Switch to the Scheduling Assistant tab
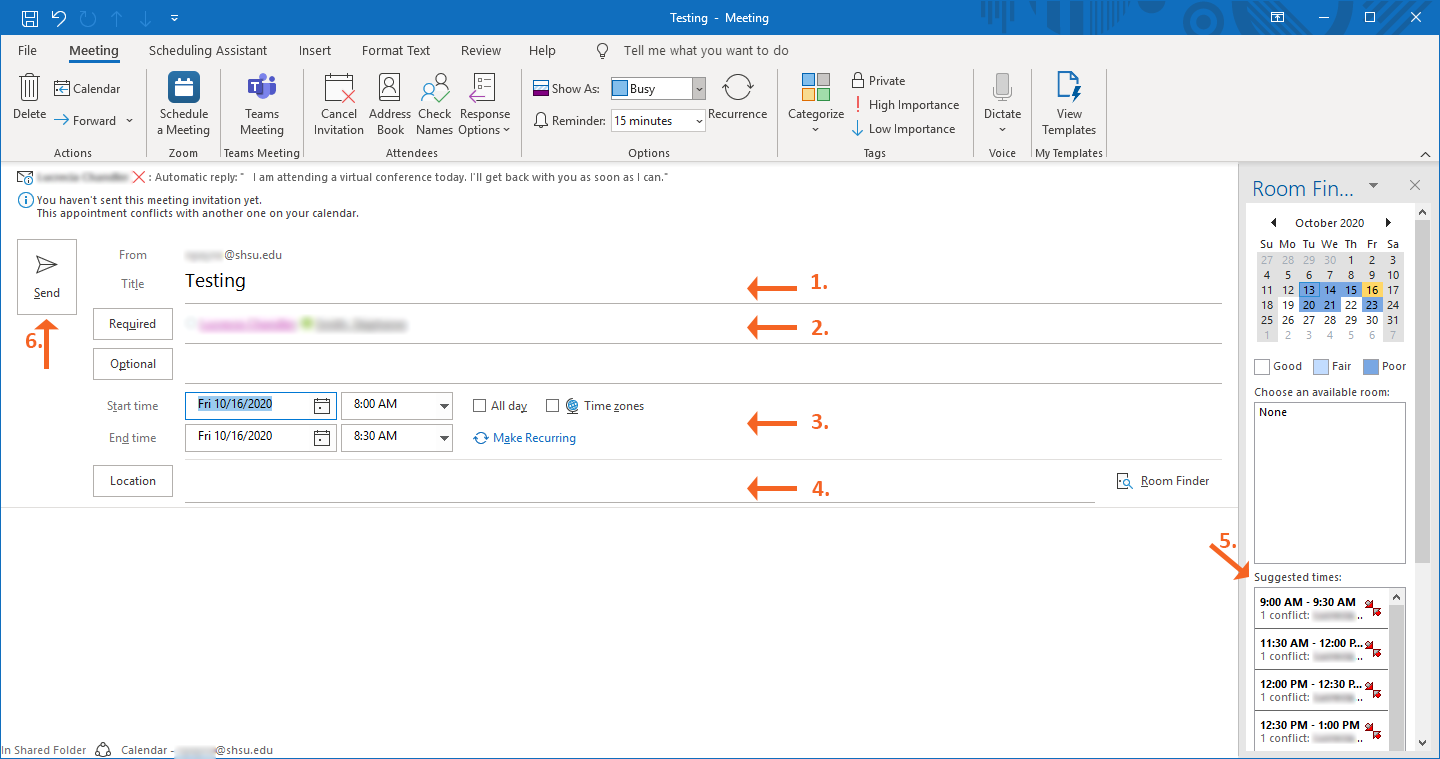This screenshot has height=759, width=1440. [x=208, y=51]
